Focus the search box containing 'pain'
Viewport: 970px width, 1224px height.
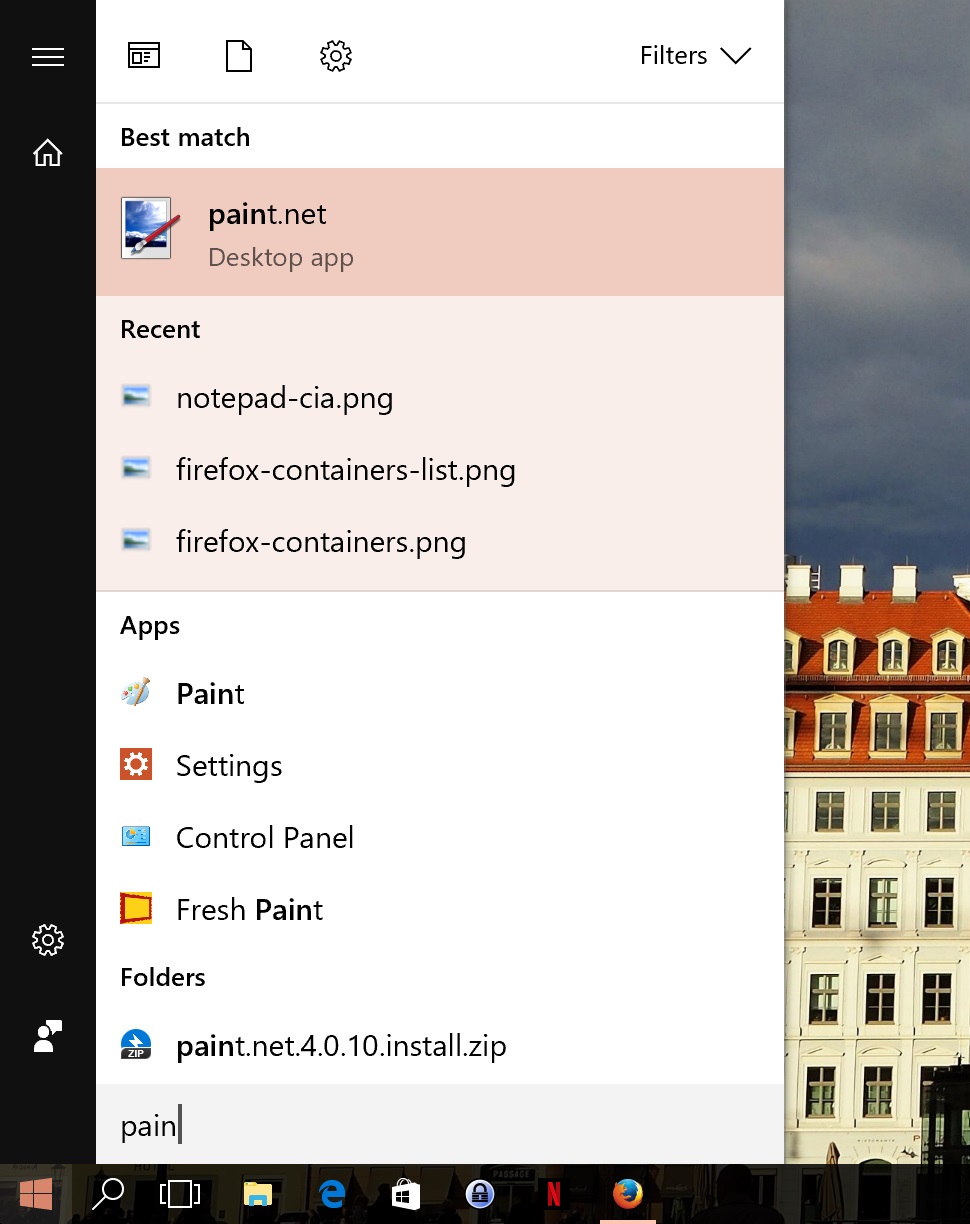point(440,1125)
